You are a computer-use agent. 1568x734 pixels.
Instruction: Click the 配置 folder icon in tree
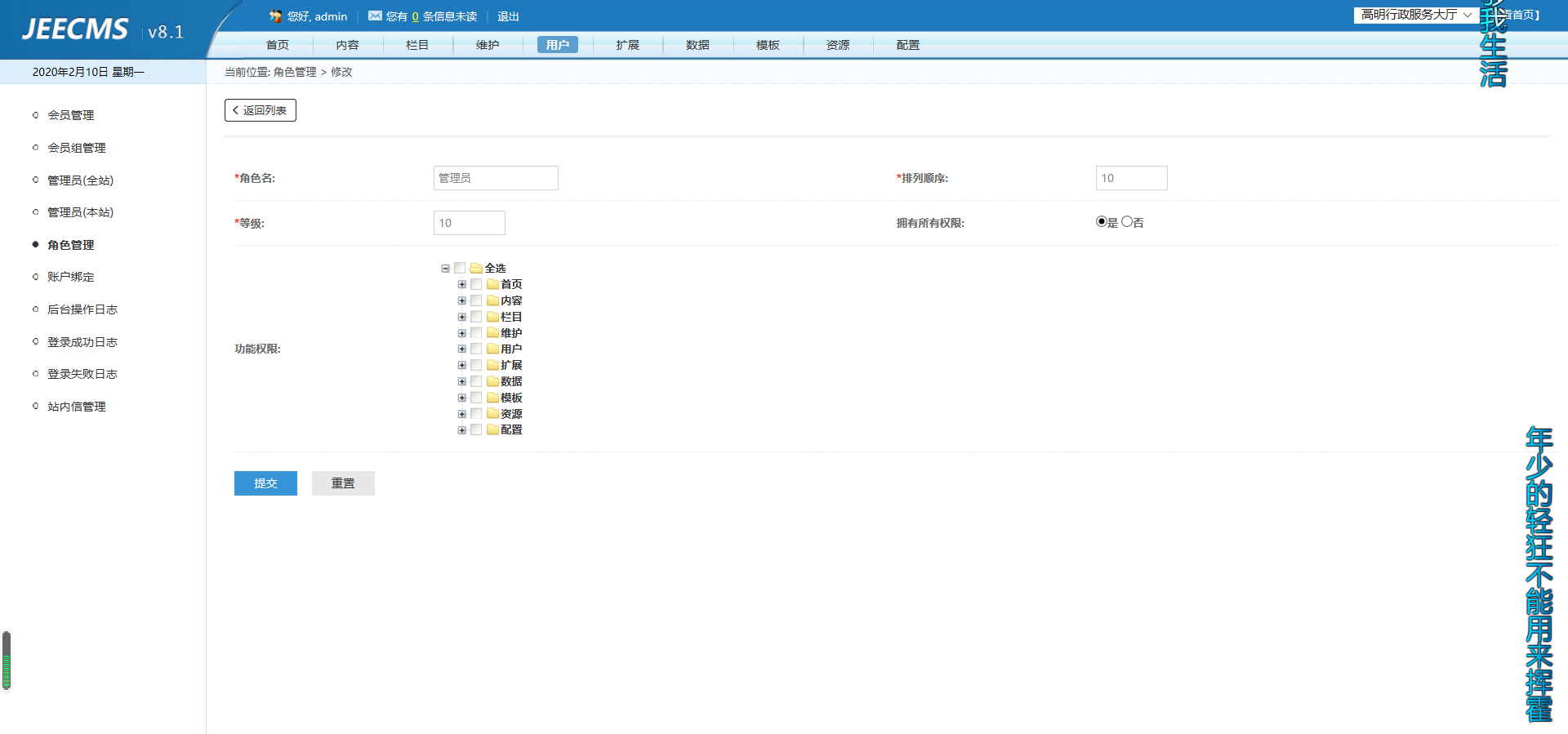coord(492,429)
